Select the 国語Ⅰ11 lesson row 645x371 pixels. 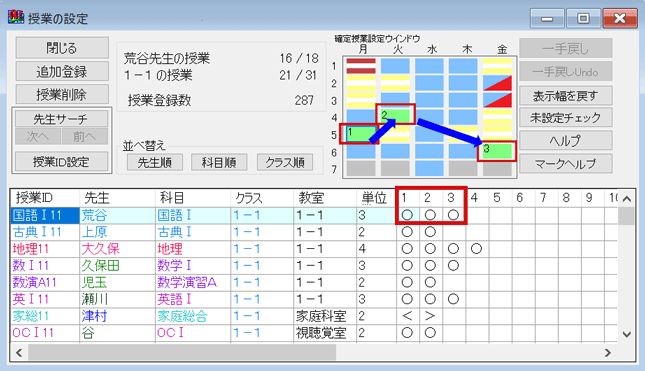pyautogui.click(x=314, y=216)
